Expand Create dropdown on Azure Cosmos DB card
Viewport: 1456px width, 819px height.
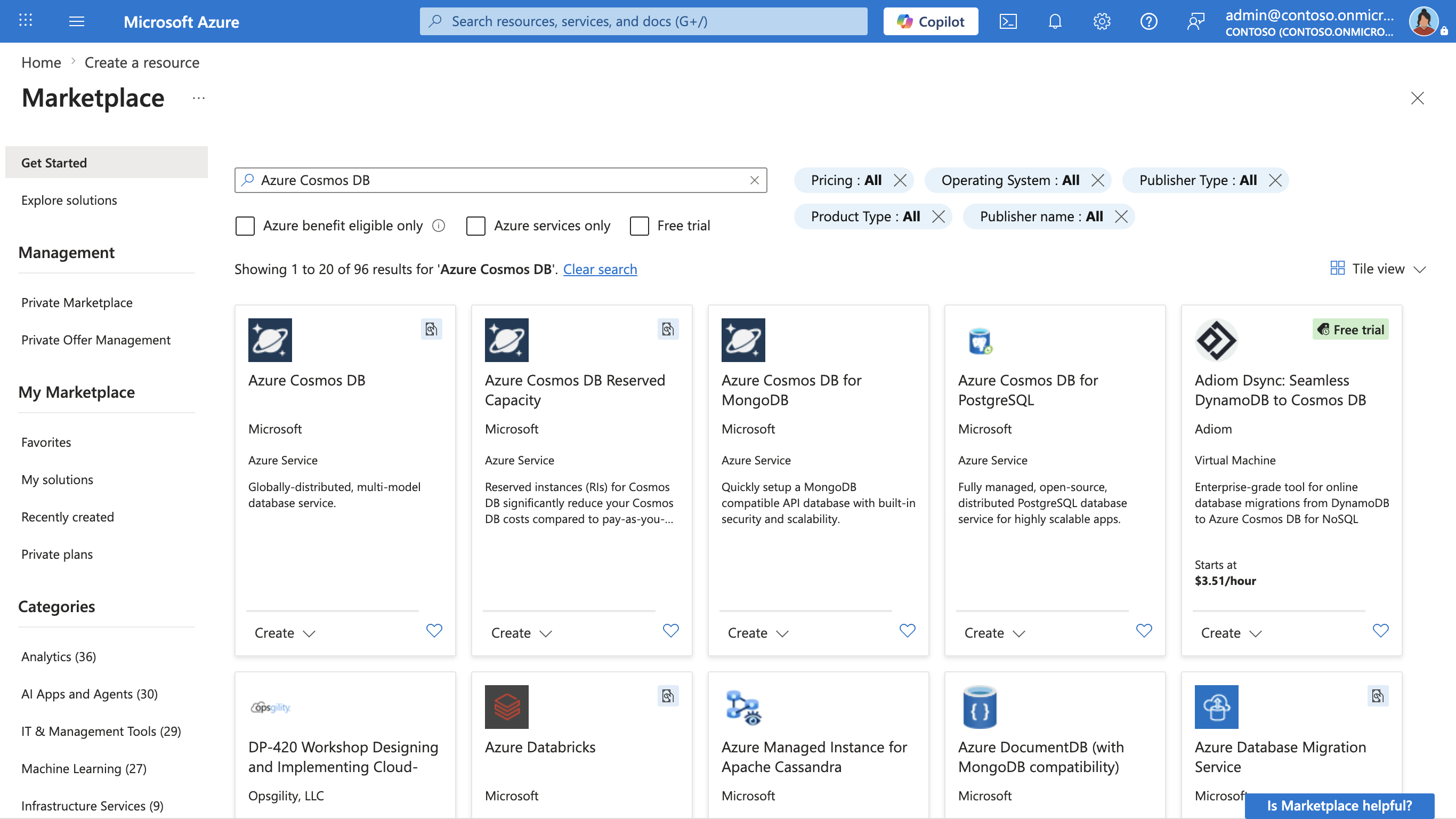[x=285, y=633]
